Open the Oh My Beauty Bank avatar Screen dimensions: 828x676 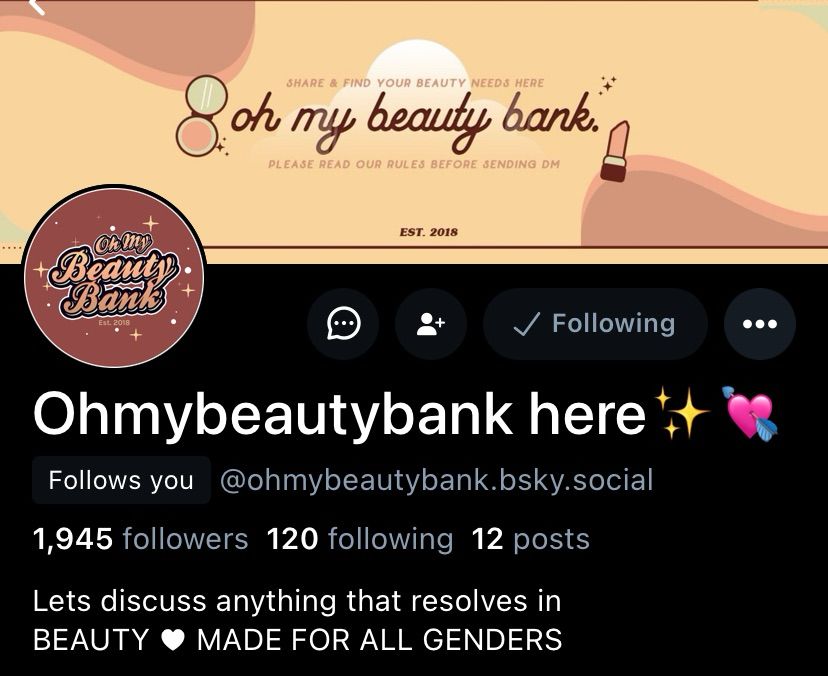pos(114,276)
